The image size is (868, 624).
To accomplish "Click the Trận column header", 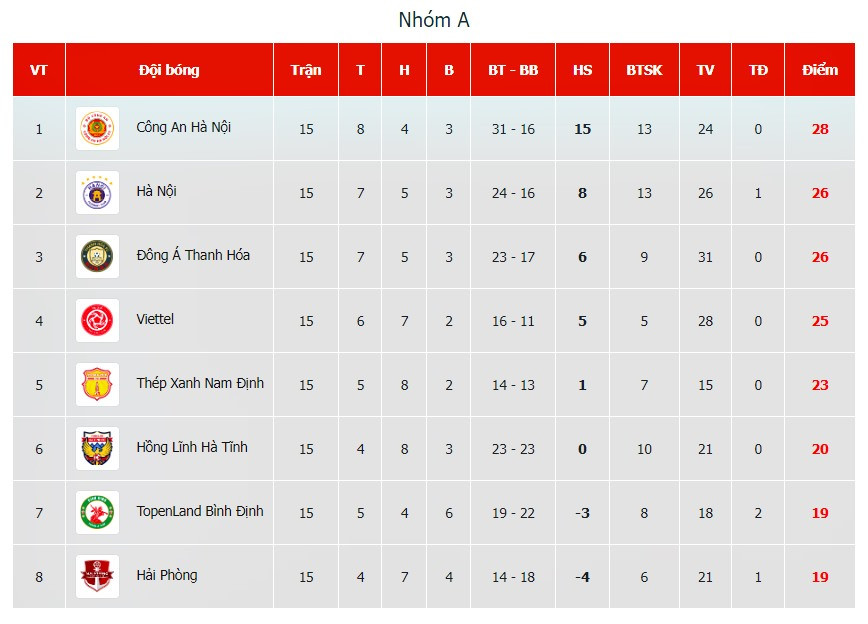I will [x=306, y=70].
